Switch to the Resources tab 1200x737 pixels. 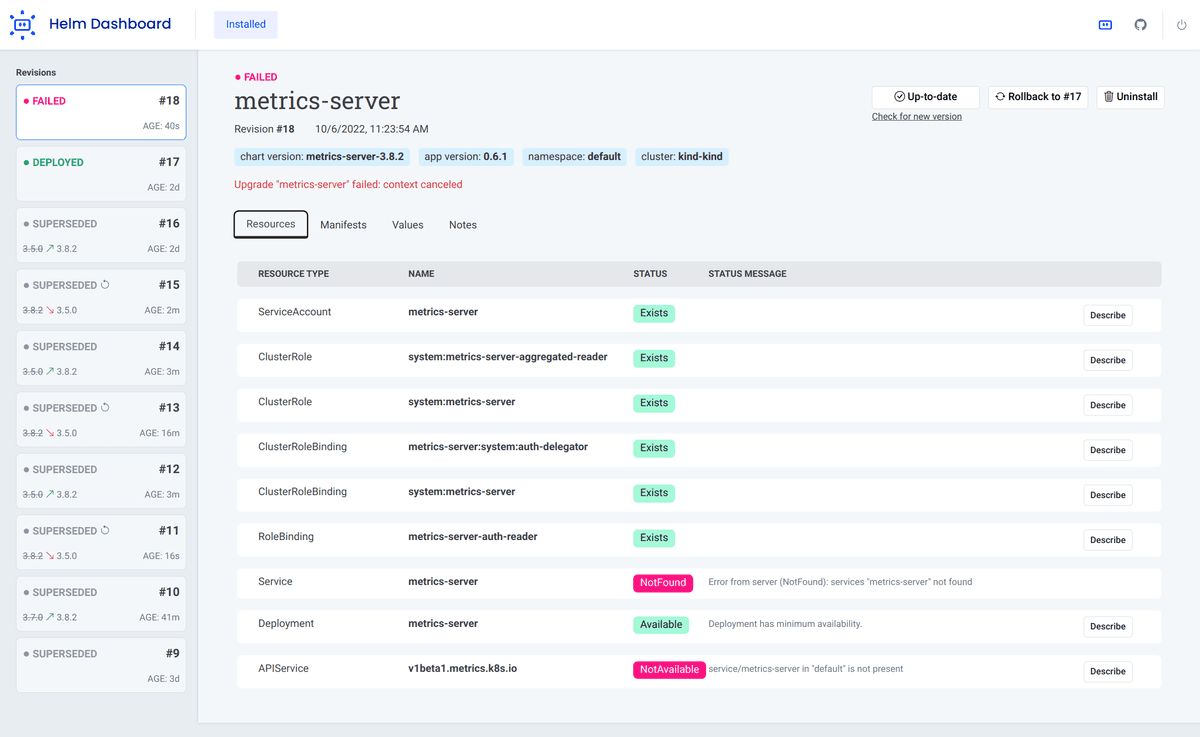pyautogui.click(x=271, y=224)
